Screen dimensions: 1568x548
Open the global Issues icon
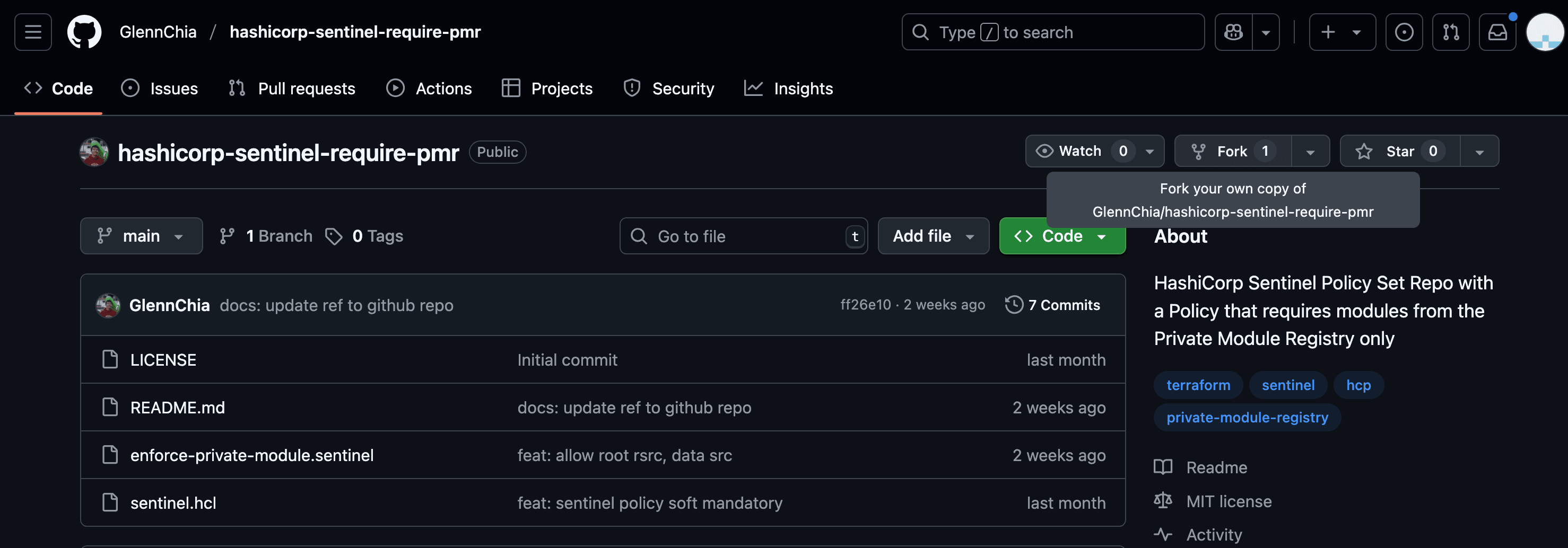1404,32
